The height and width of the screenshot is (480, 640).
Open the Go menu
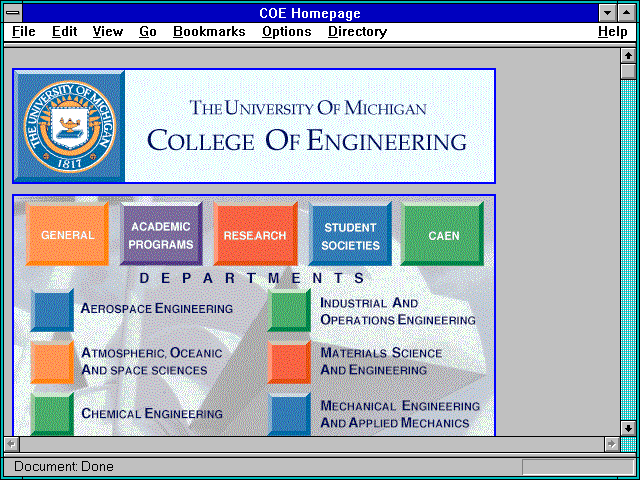pos(147,32)
